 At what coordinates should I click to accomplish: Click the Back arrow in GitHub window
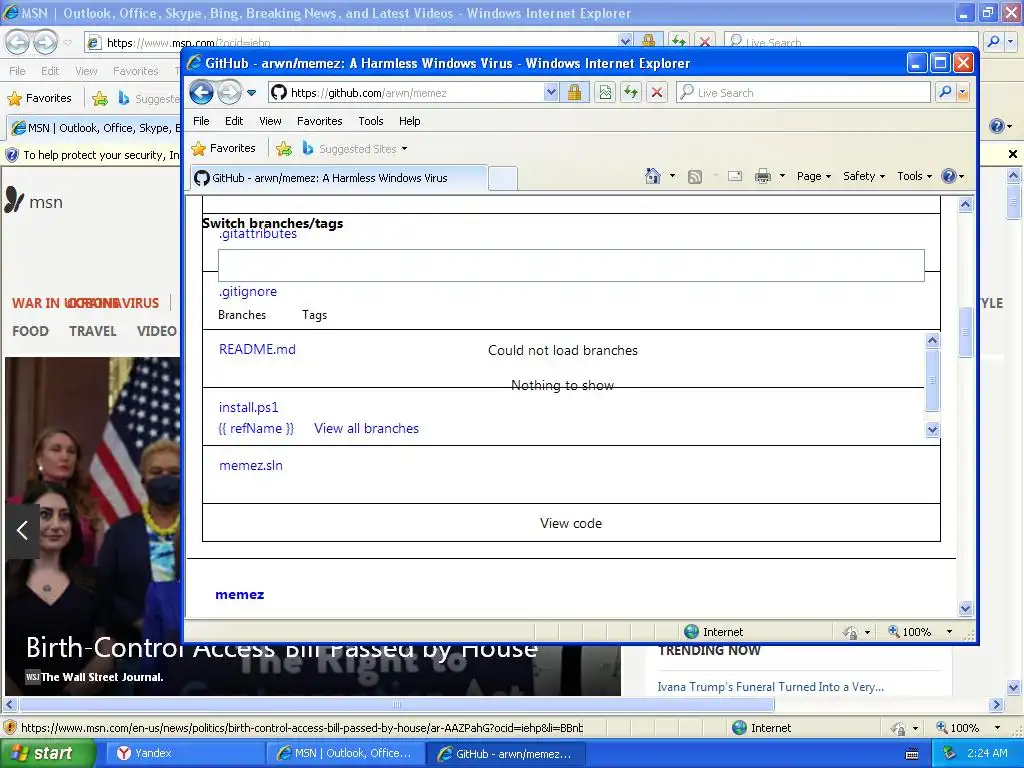coord(202,93)
